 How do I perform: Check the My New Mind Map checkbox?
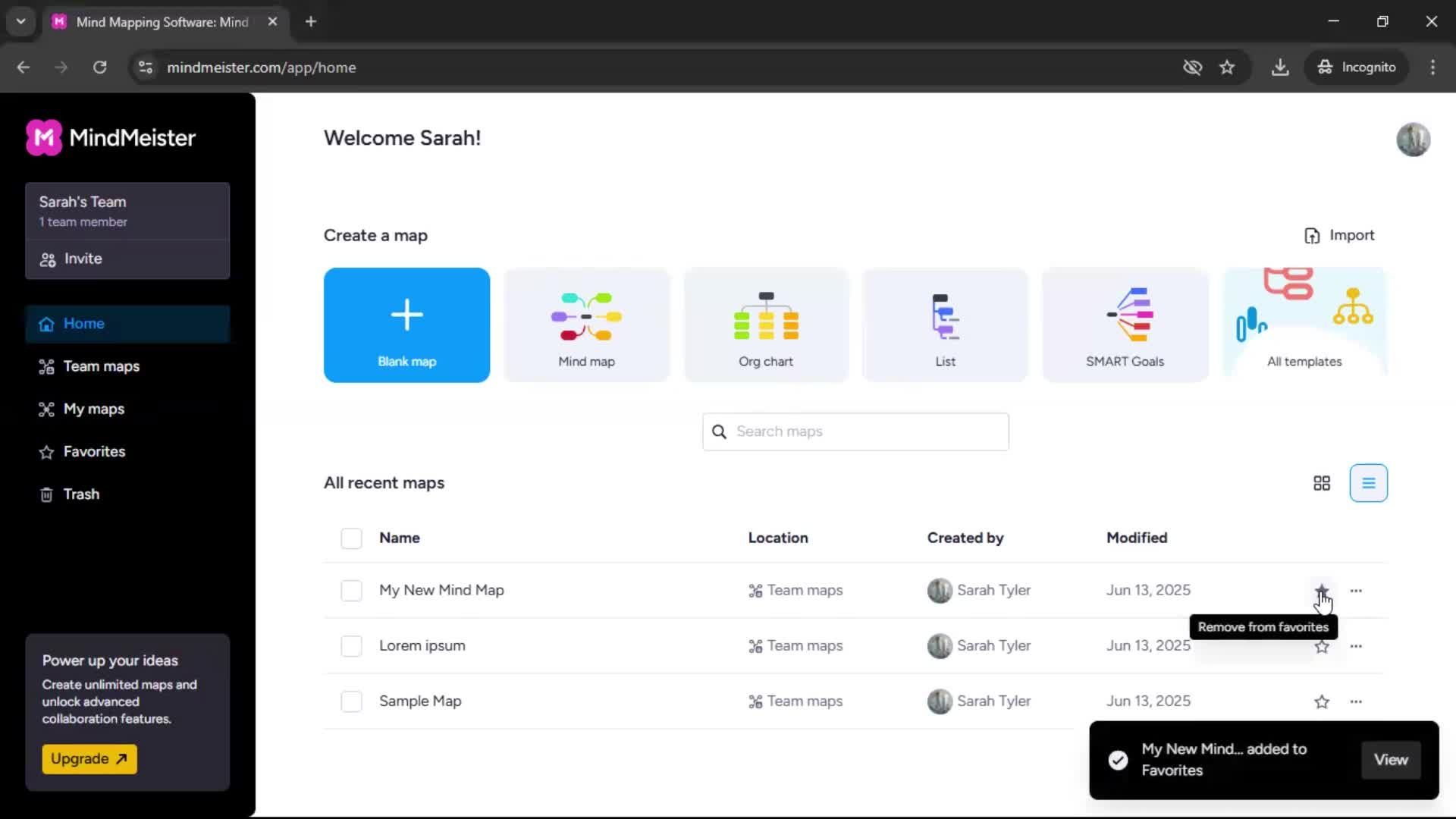pyautogui.click(x=351, y=590)
